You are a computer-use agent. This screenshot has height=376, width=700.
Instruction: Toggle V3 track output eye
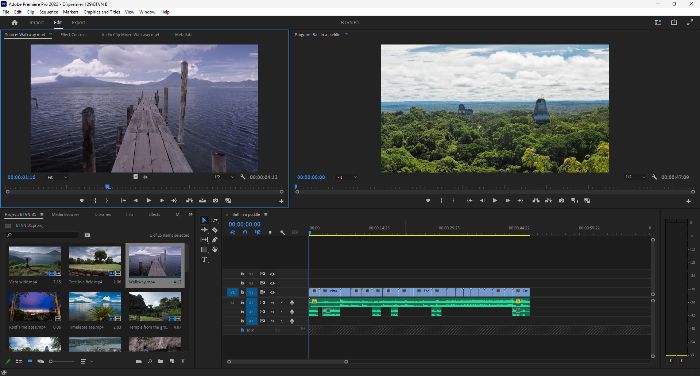pyautogui.click(x=272, y=274)
